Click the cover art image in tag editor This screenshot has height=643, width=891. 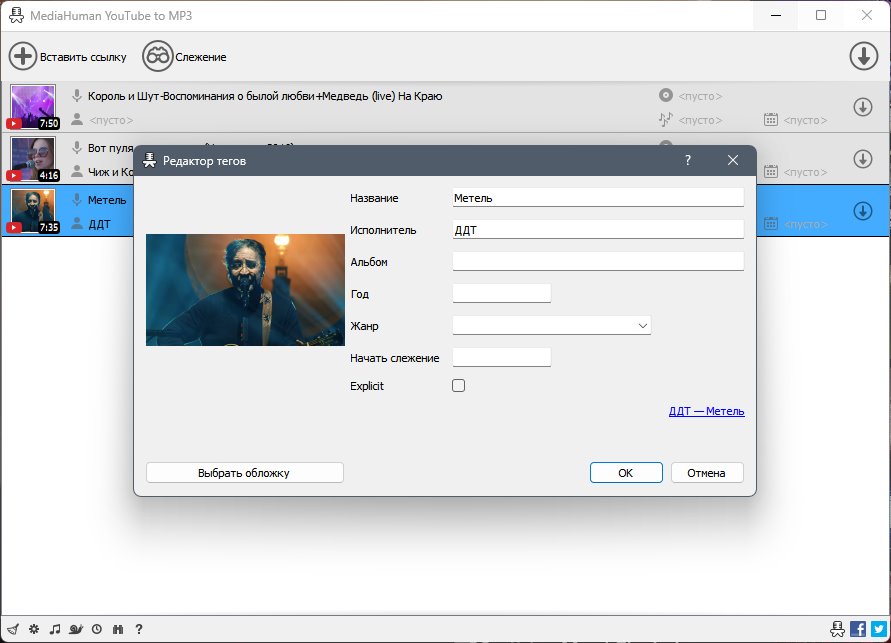coord(245,290)
